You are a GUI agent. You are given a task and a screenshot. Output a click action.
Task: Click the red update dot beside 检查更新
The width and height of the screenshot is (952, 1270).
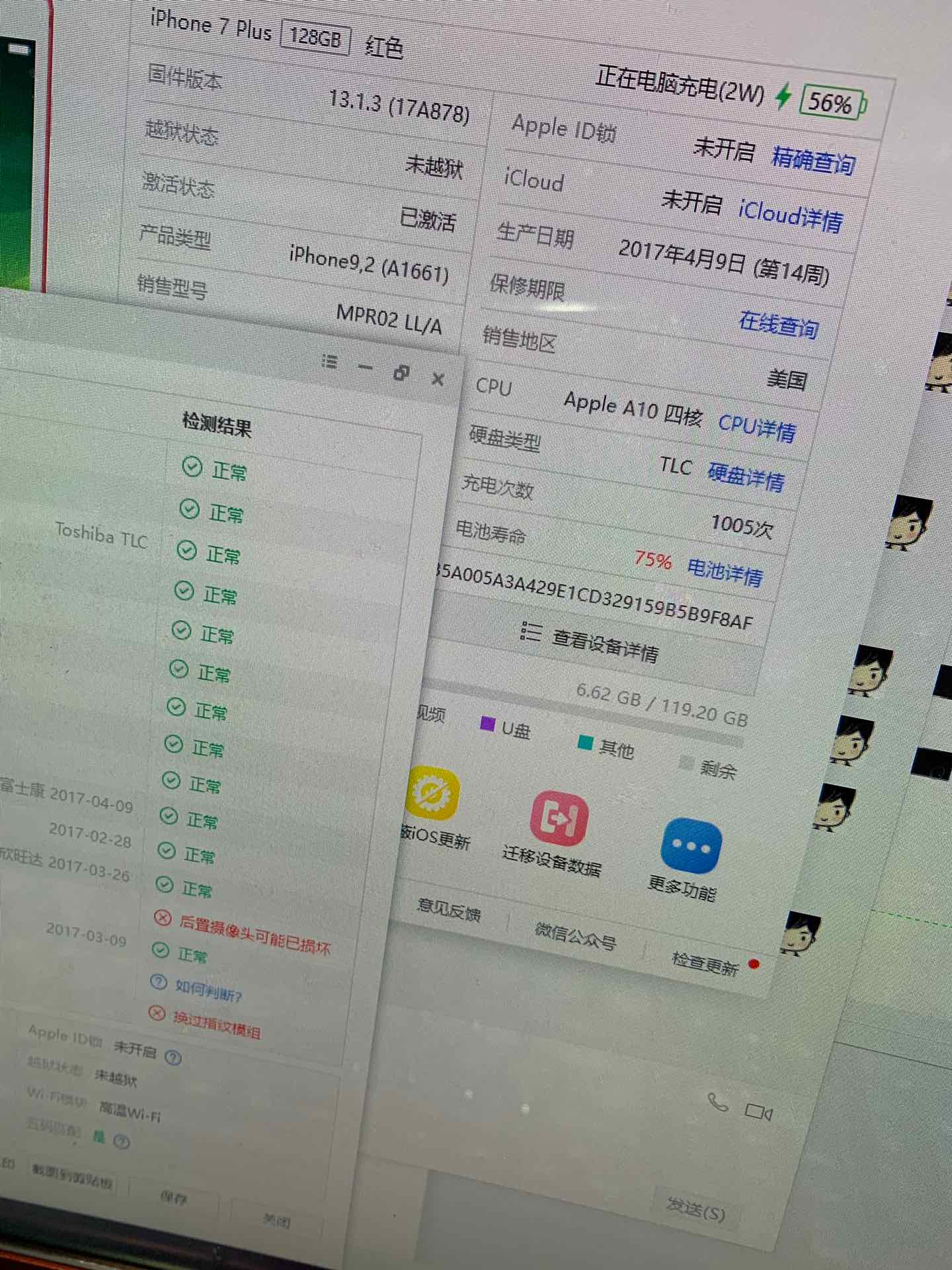[753, 964]
